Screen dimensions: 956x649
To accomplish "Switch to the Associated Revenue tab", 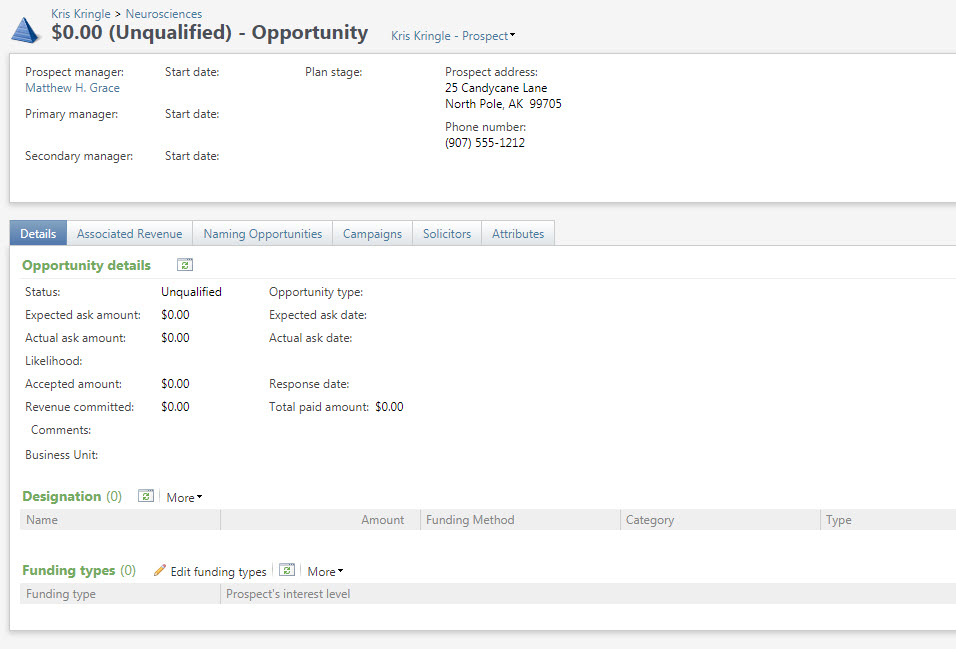I will point(129,234).
